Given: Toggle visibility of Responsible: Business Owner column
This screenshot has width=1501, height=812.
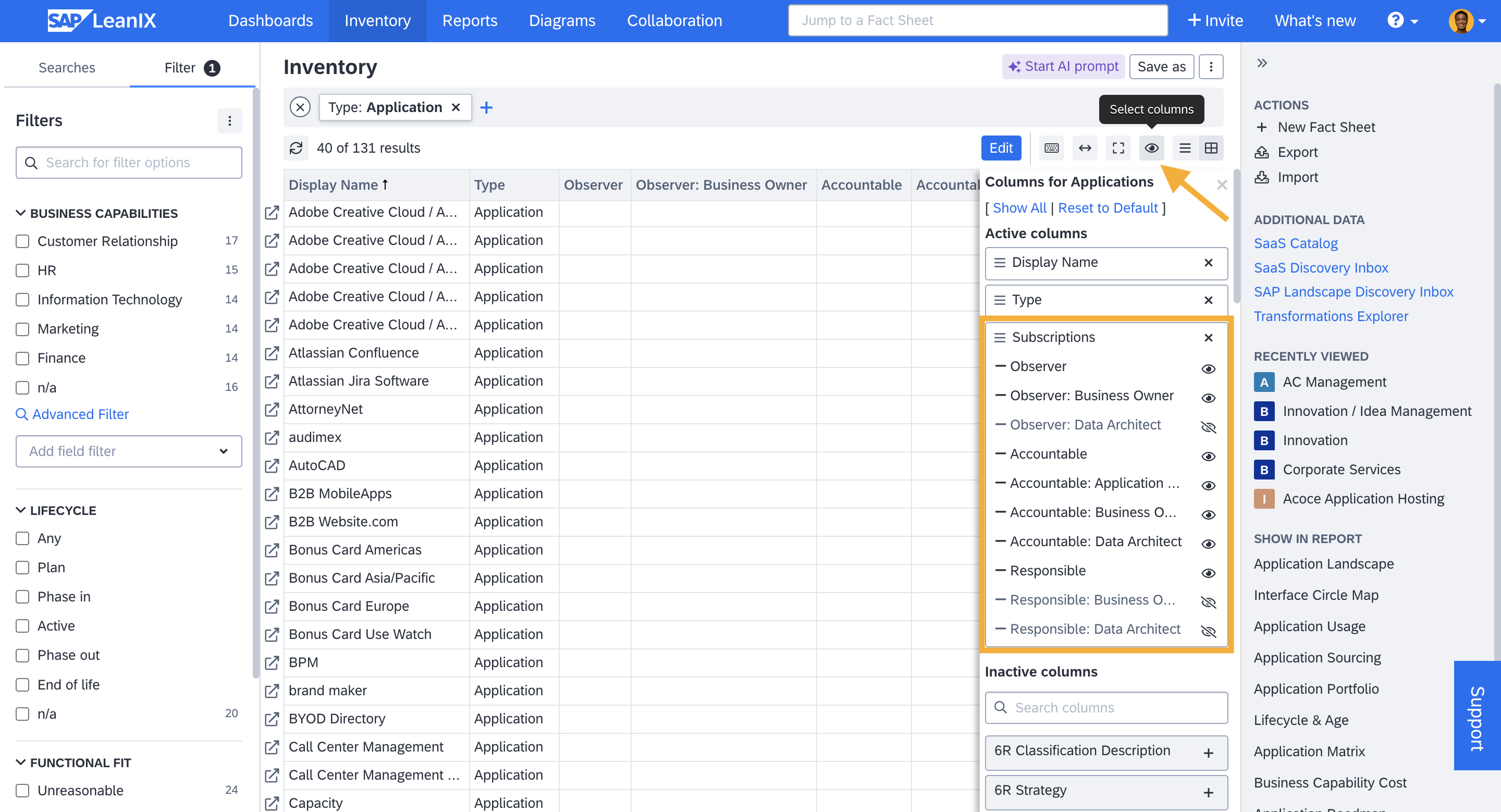Looking at the screenshot, I should click(x=1210, y=599).
